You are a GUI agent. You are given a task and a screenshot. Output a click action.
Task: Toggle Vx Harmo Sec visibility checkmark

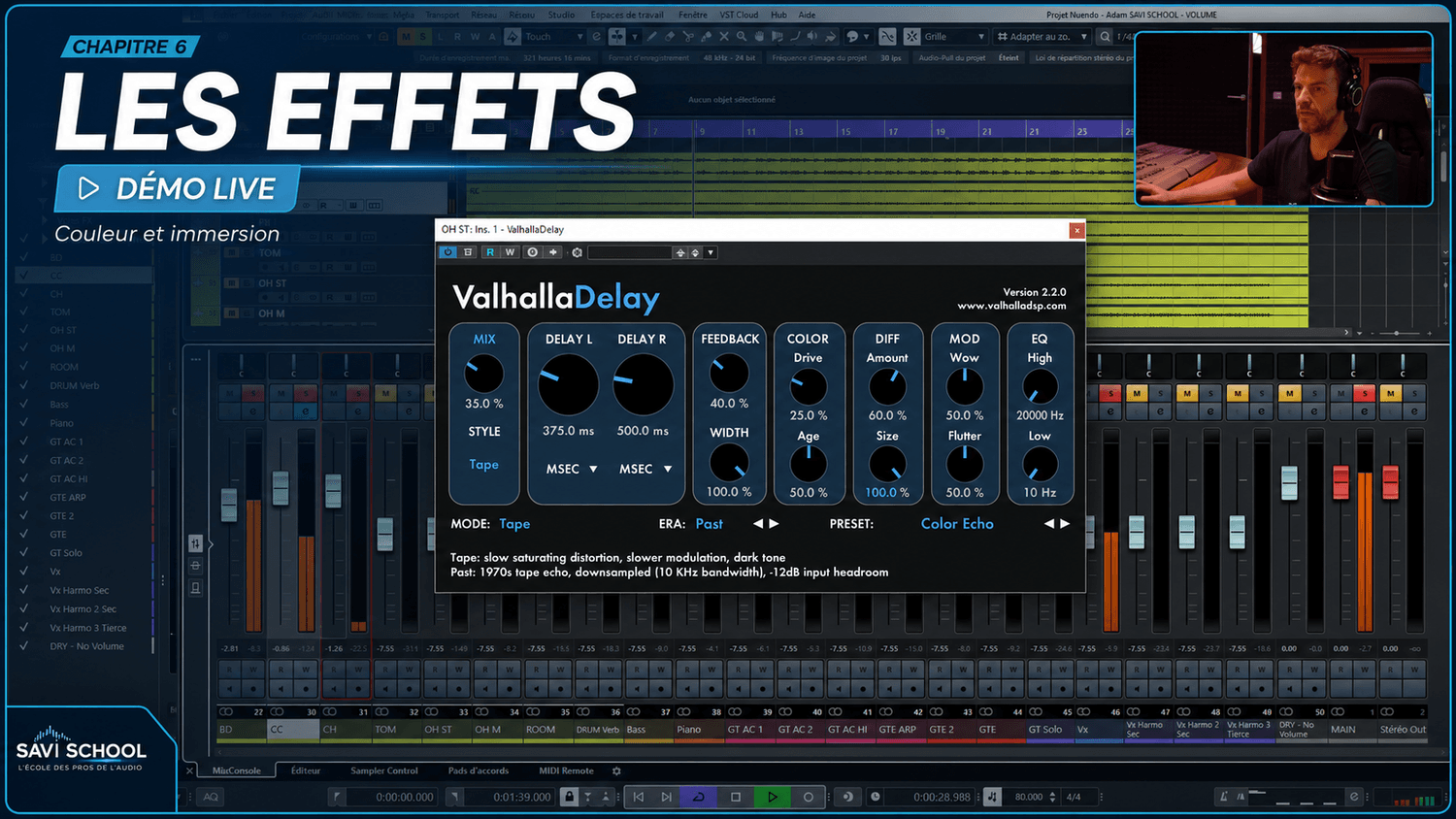click(x=23, y=590)
